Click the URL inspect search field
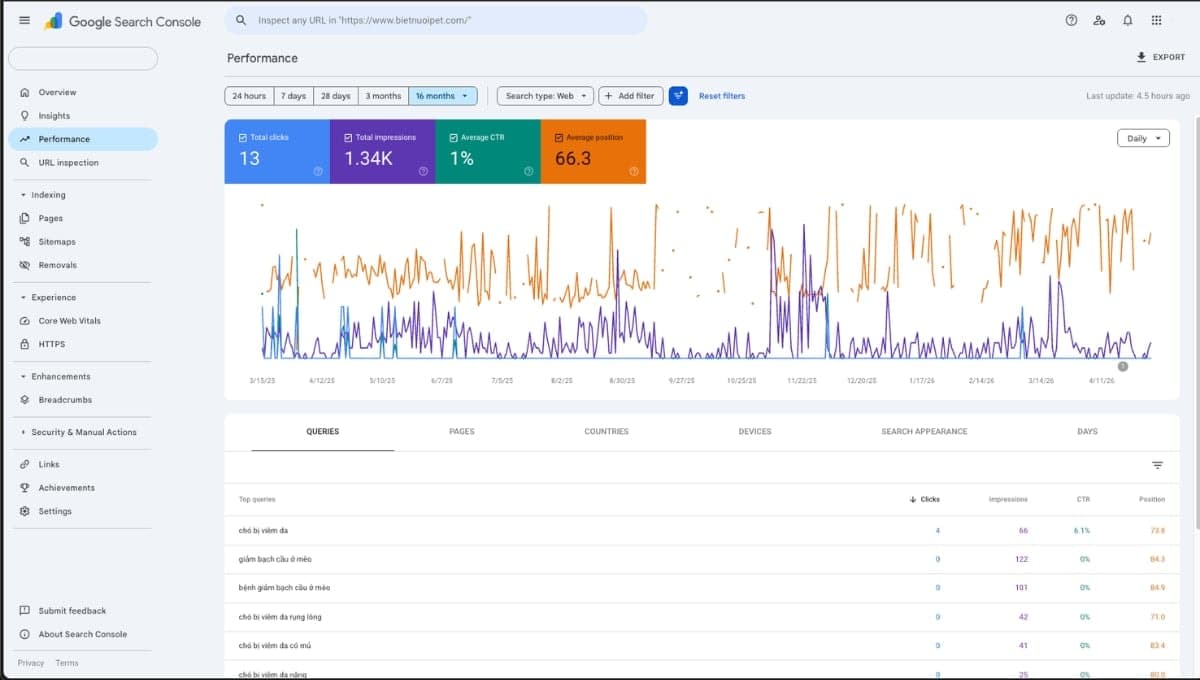 coord(436,20)
